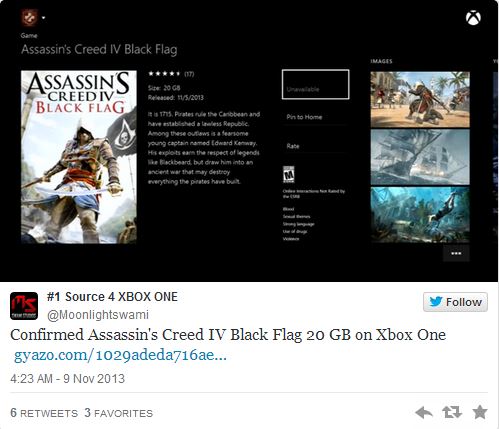Open the @Moonlightswami handle link
The image size is (499, 429).
98,315
